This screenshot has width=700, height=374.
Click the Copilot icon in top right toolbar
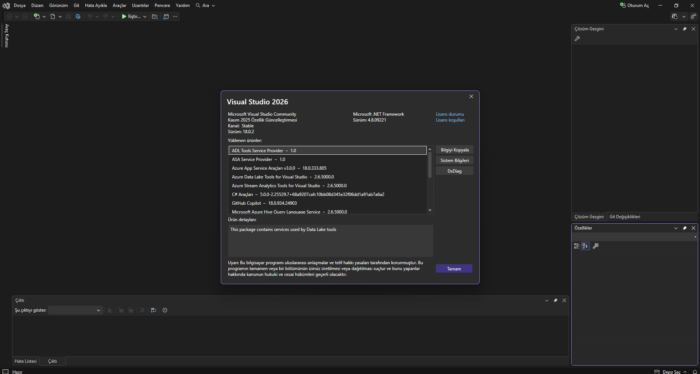[x=675, y=17]
